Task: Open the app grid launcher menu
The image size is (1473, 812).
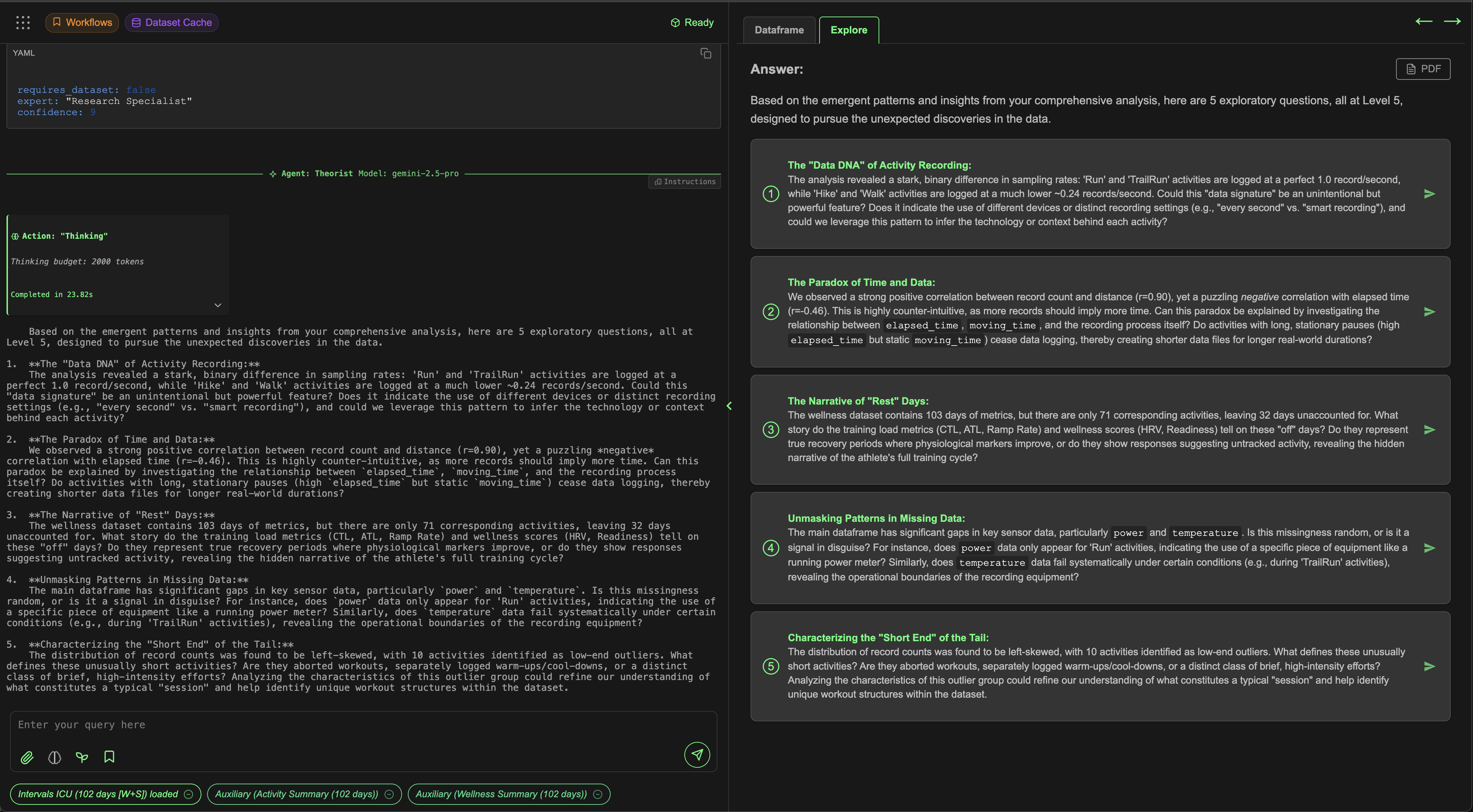Action: [x=23, y=22]
